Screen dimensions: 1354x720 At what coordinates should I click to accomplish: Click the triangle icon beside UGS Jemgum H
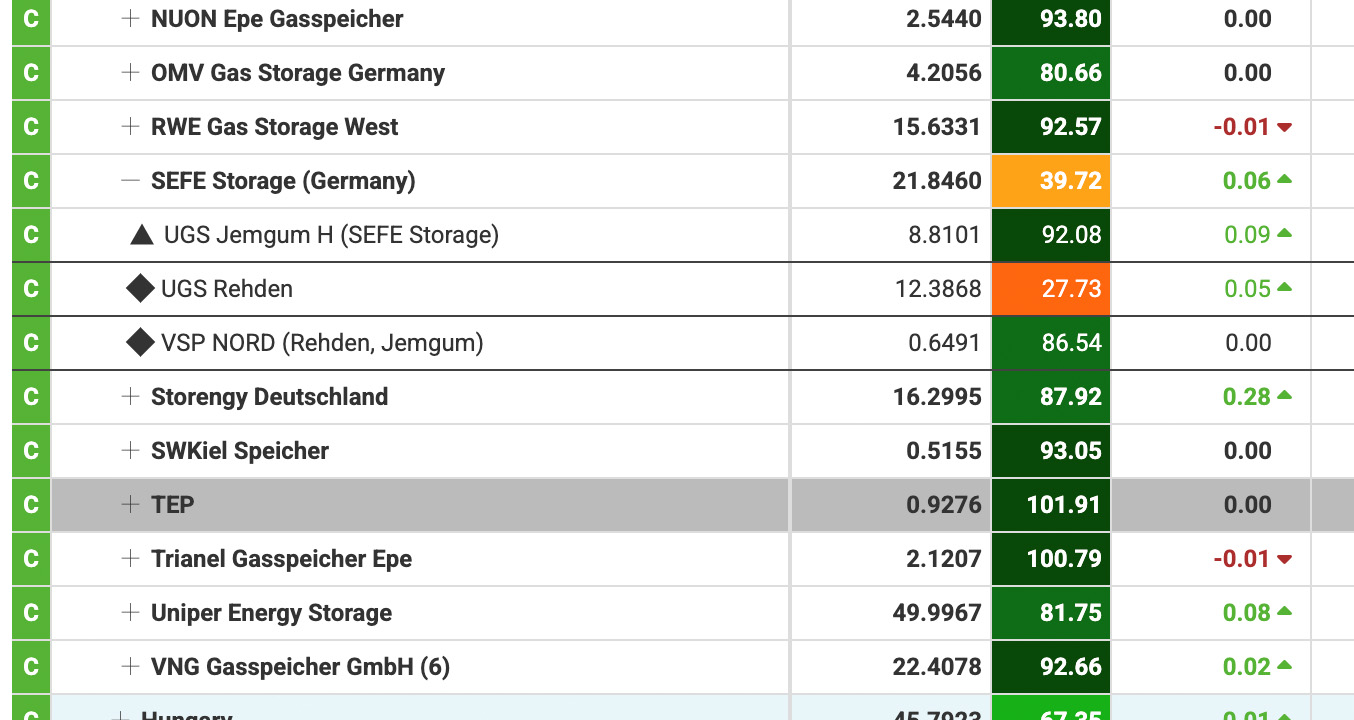142,235
